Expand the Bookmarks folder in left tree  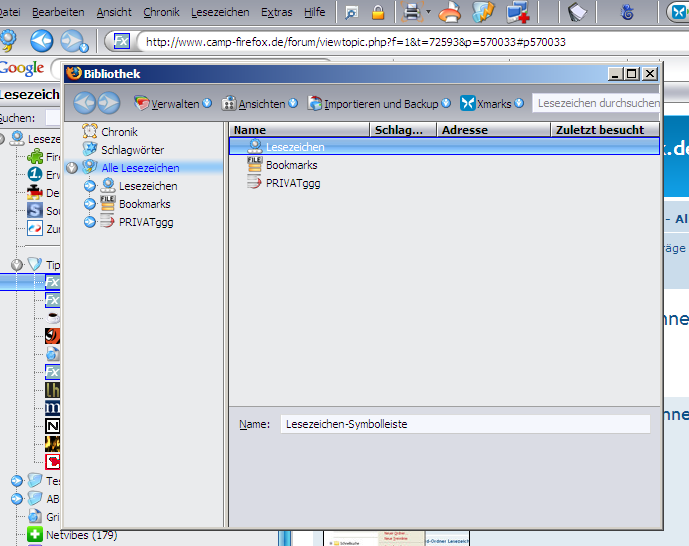pos(90,204)
